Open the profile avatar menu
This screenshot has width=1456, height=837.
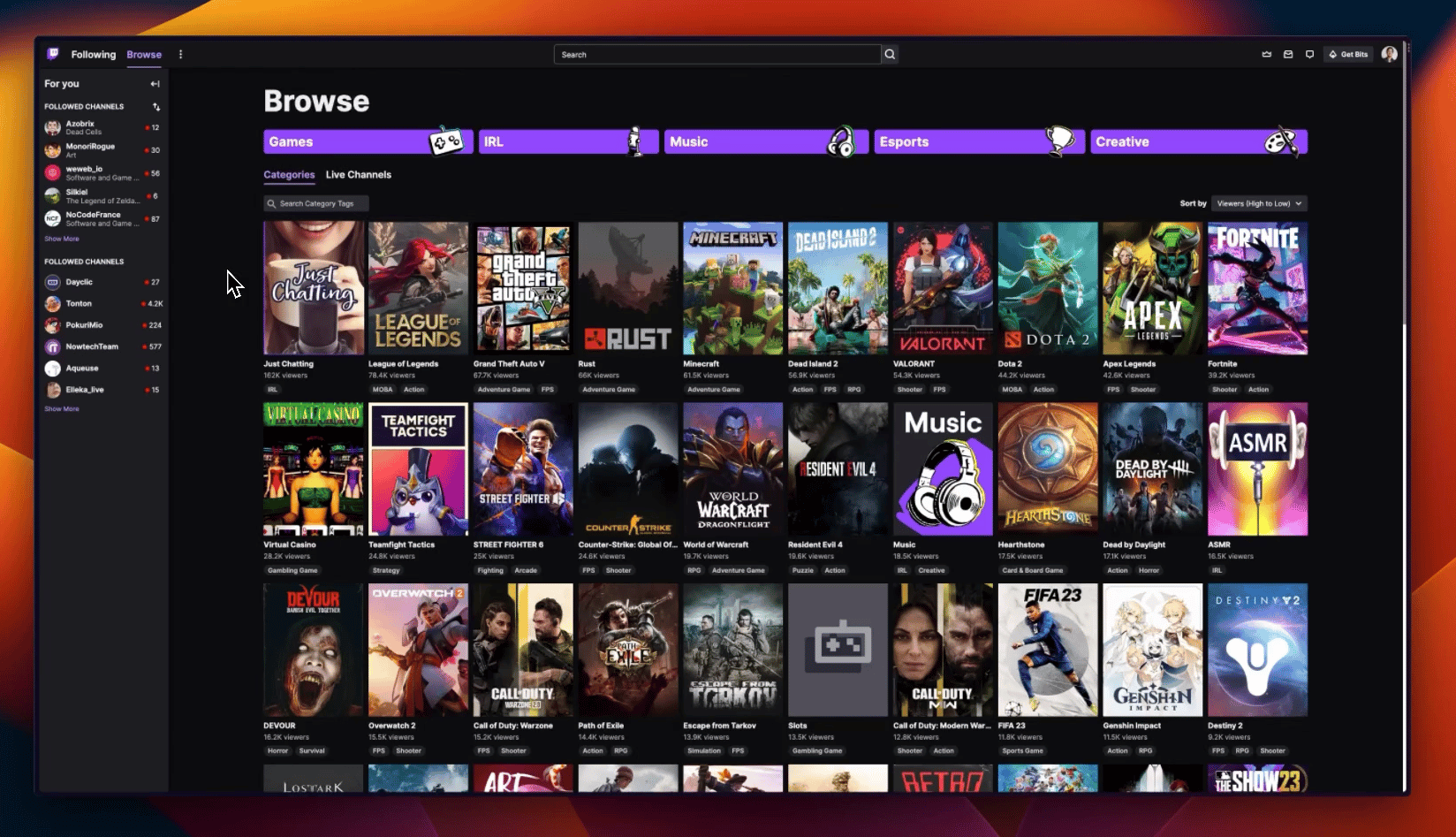tap(1389, 54)
